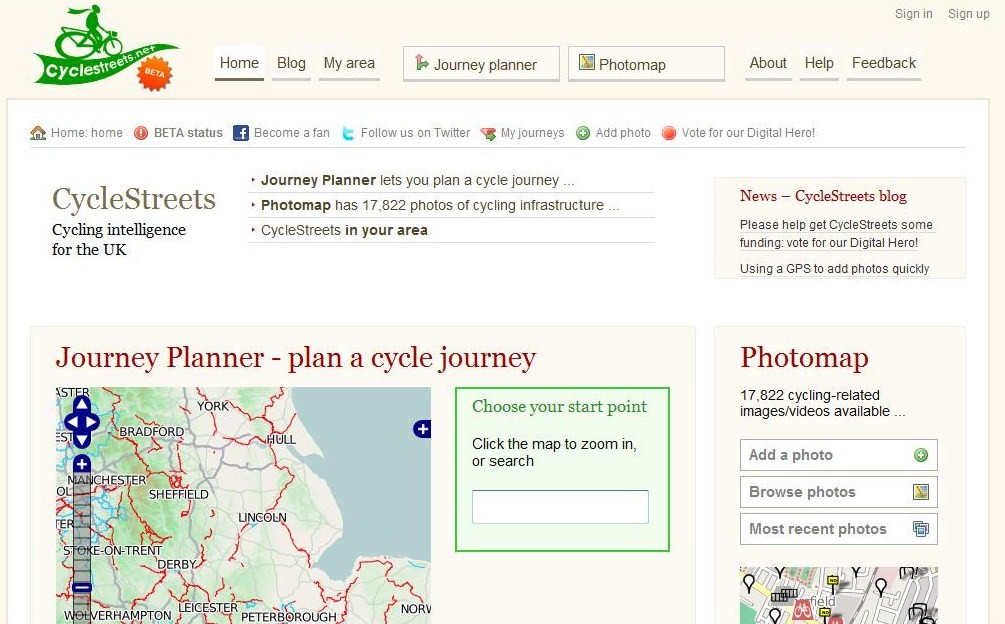This screenshot has width=1005, height=624.
Task: Open CycleStreets in your area link
Action: click(344, 230)
